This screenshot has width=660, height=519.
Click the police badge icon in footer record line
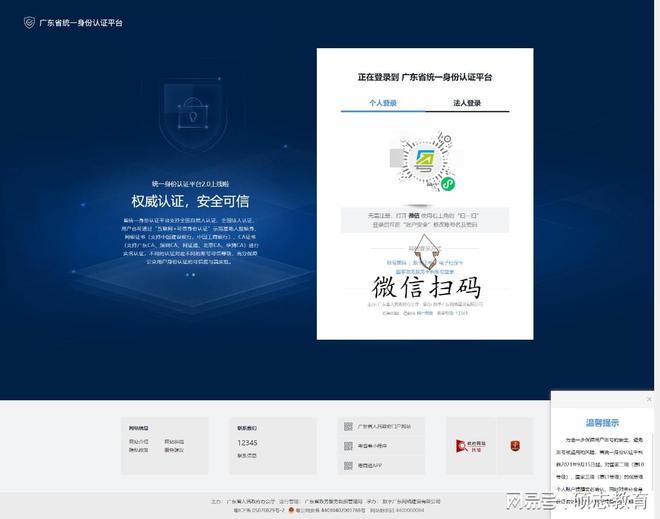tap(291, 510)
